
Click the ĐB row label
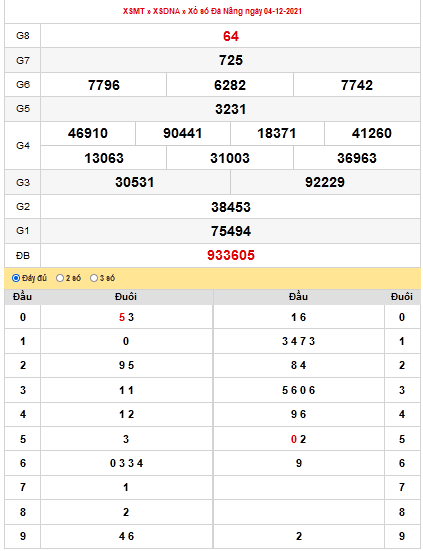[23, 255]
